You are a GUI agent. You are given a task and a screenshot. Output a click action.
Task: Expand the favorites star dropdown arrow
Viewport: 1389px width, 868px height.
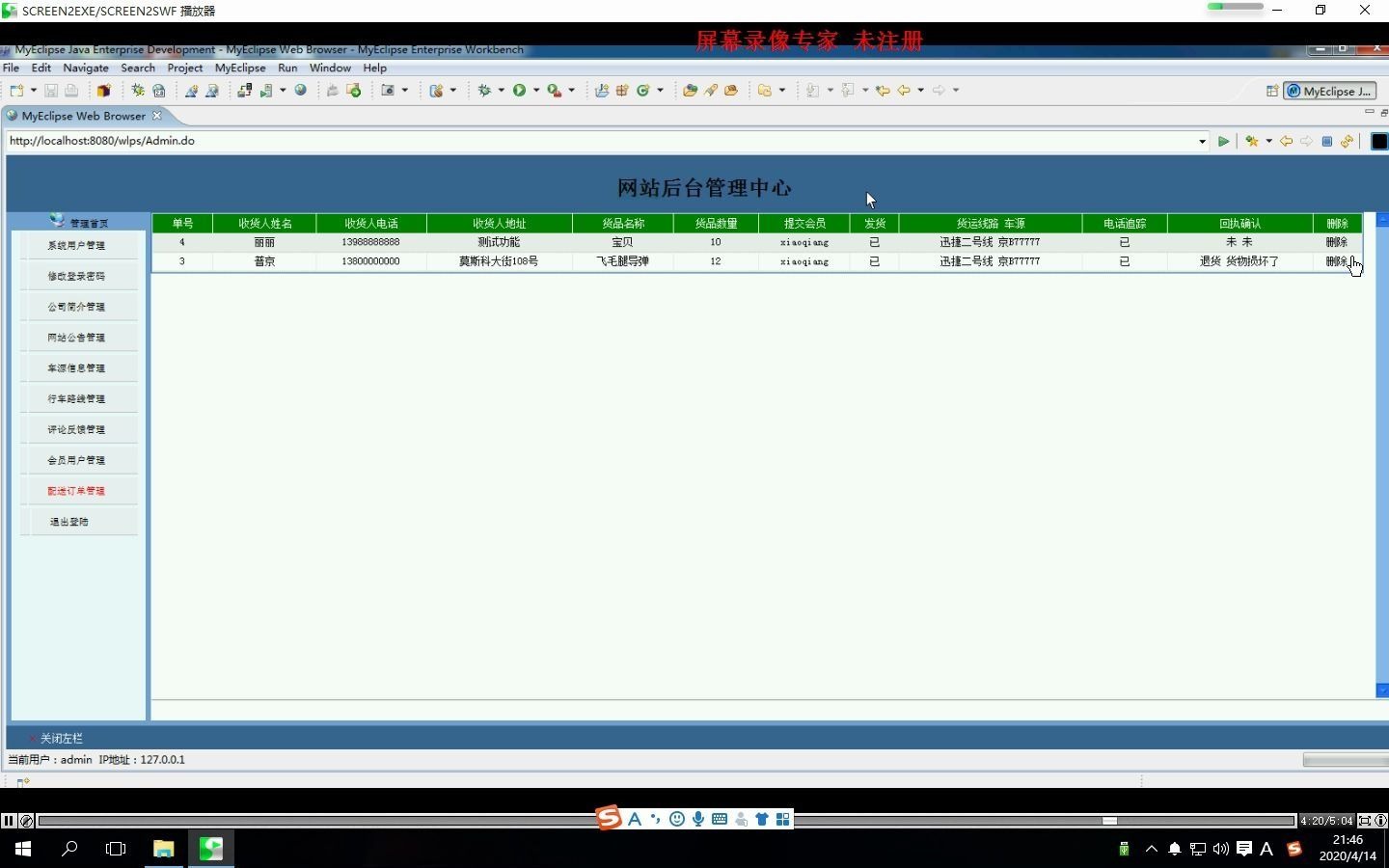click(x=1268, y=141)
